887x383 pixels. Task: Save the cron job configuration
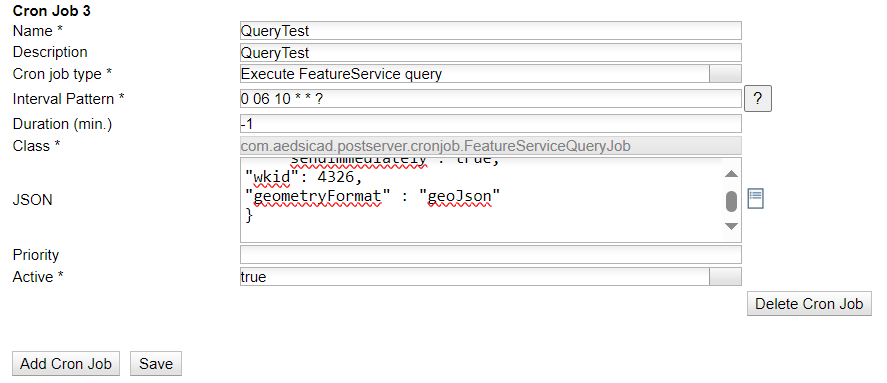click(x=156, y=363)
